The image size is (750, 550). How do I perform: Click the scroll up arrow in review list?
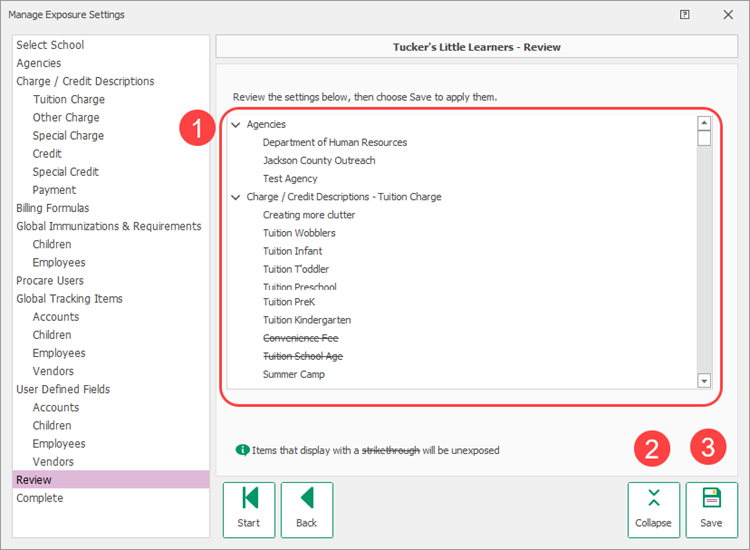pyautogui.click(x=704, y=123)
